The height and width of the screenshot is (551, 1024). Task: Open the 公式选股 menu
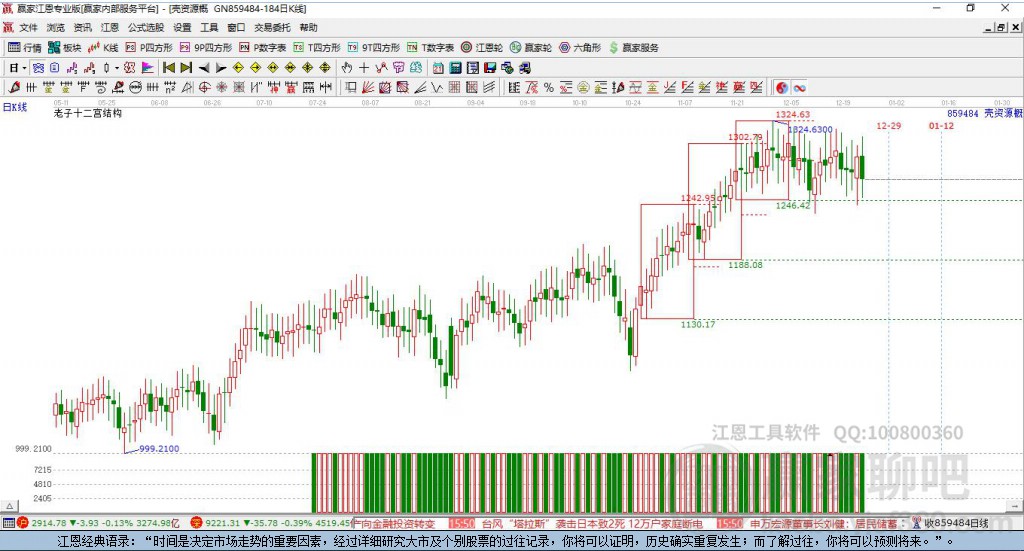[x=146, y=27]
